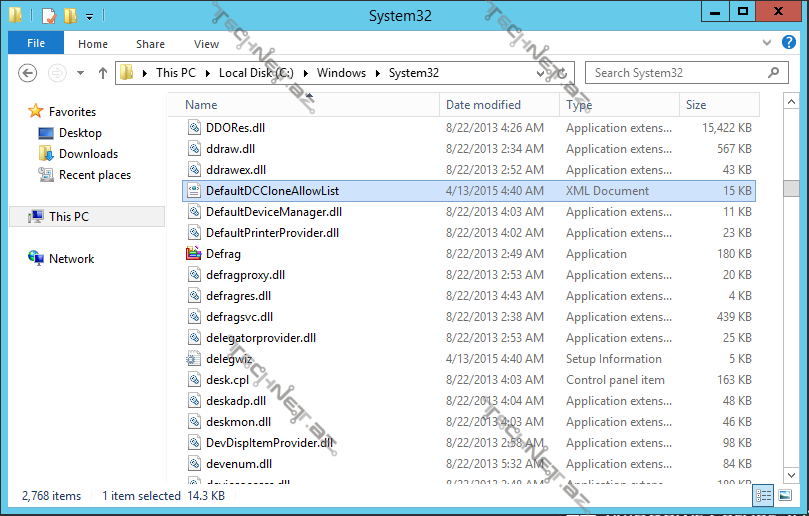The image size is (809, 516).
Task: Open the Customize Quick Access Toolbar dropdown
Action: click(89, 17)
